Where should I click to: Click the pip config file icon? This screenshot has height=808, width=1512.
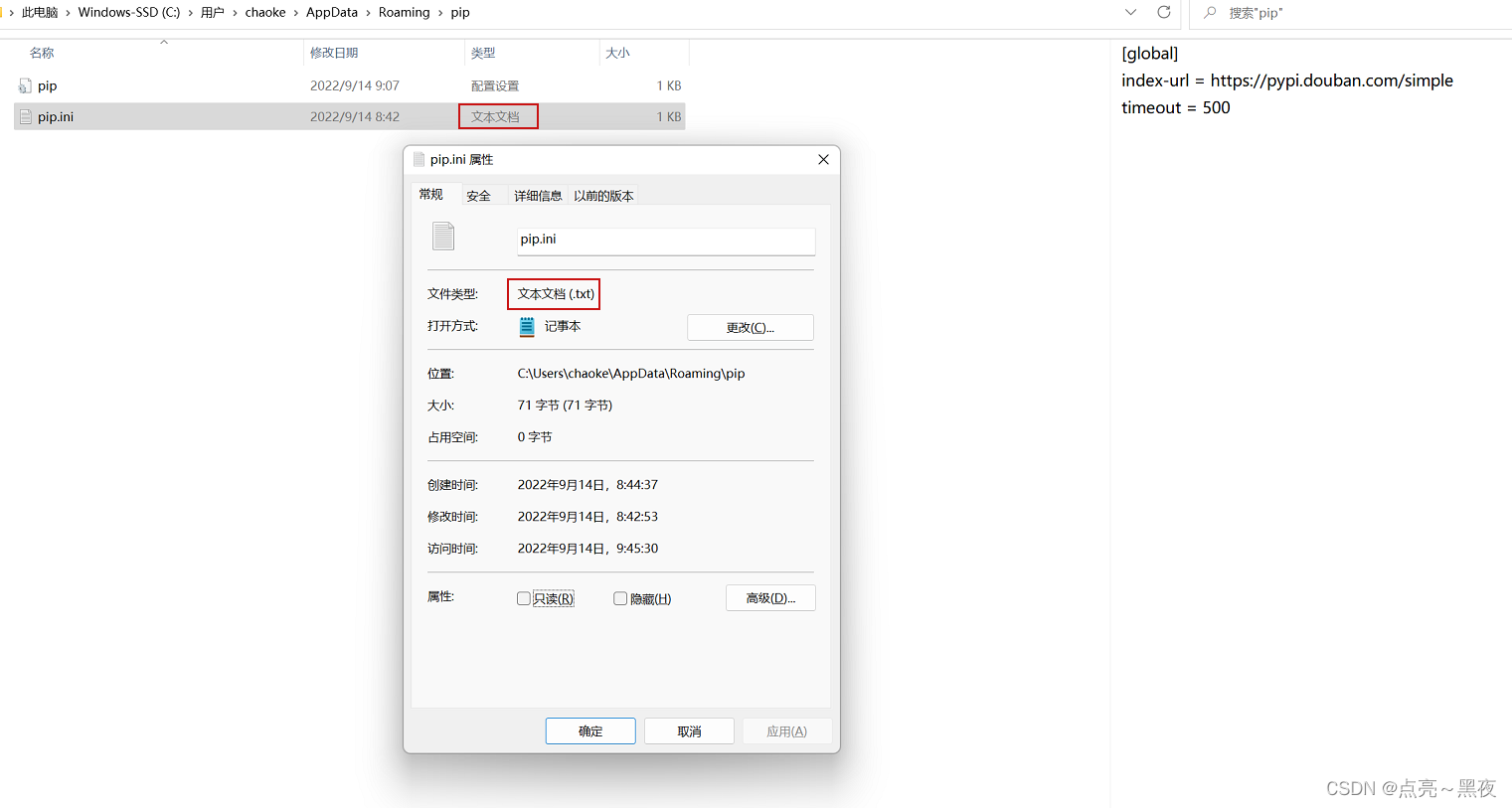click(x=25, y=85)
